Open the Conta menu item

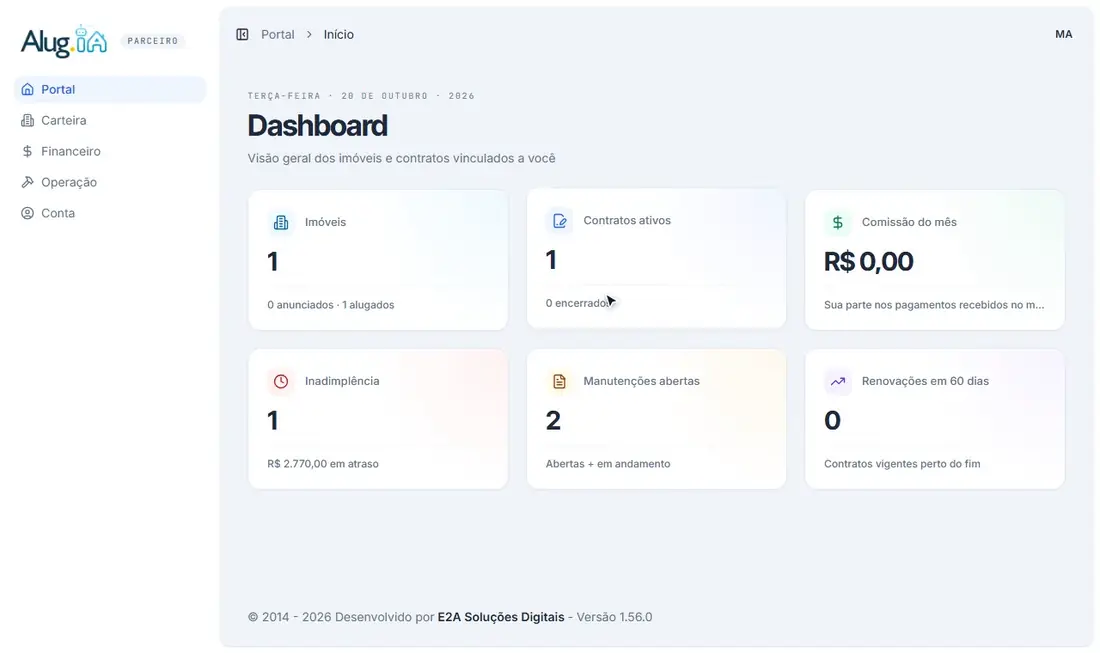(110, 213)
